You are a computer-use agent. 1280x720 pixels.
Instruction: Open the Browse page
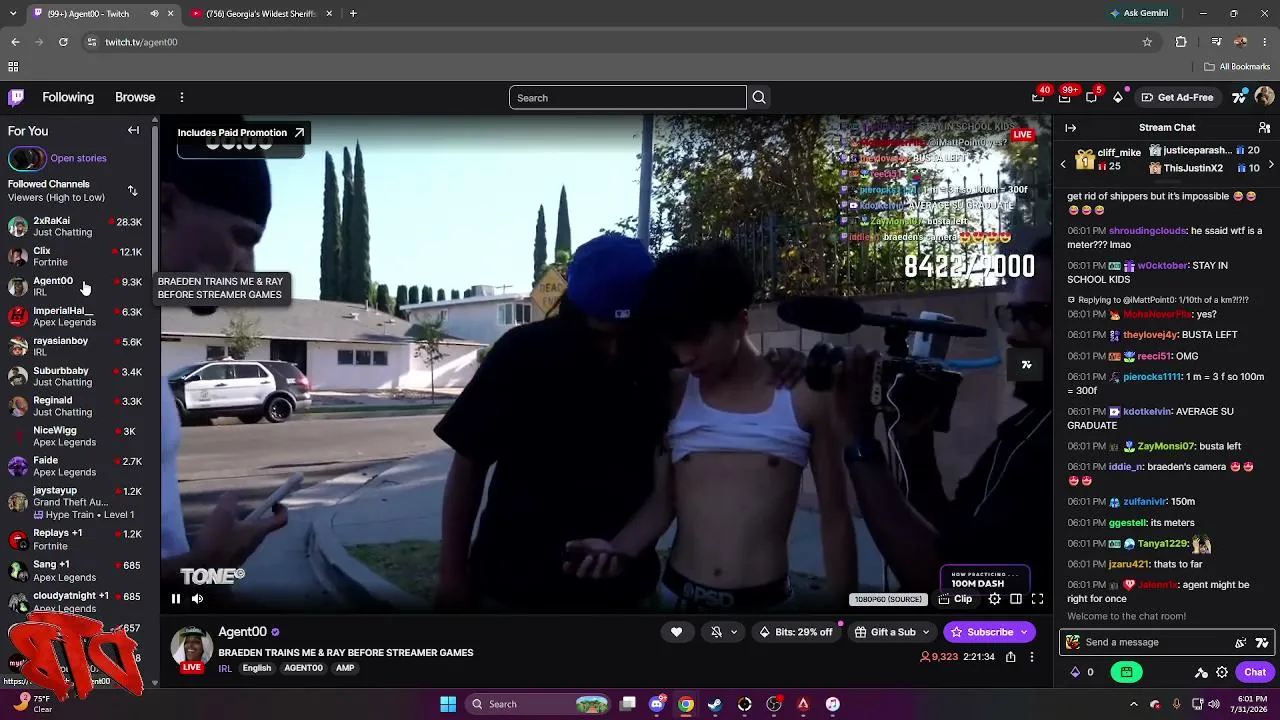(135, 97)
